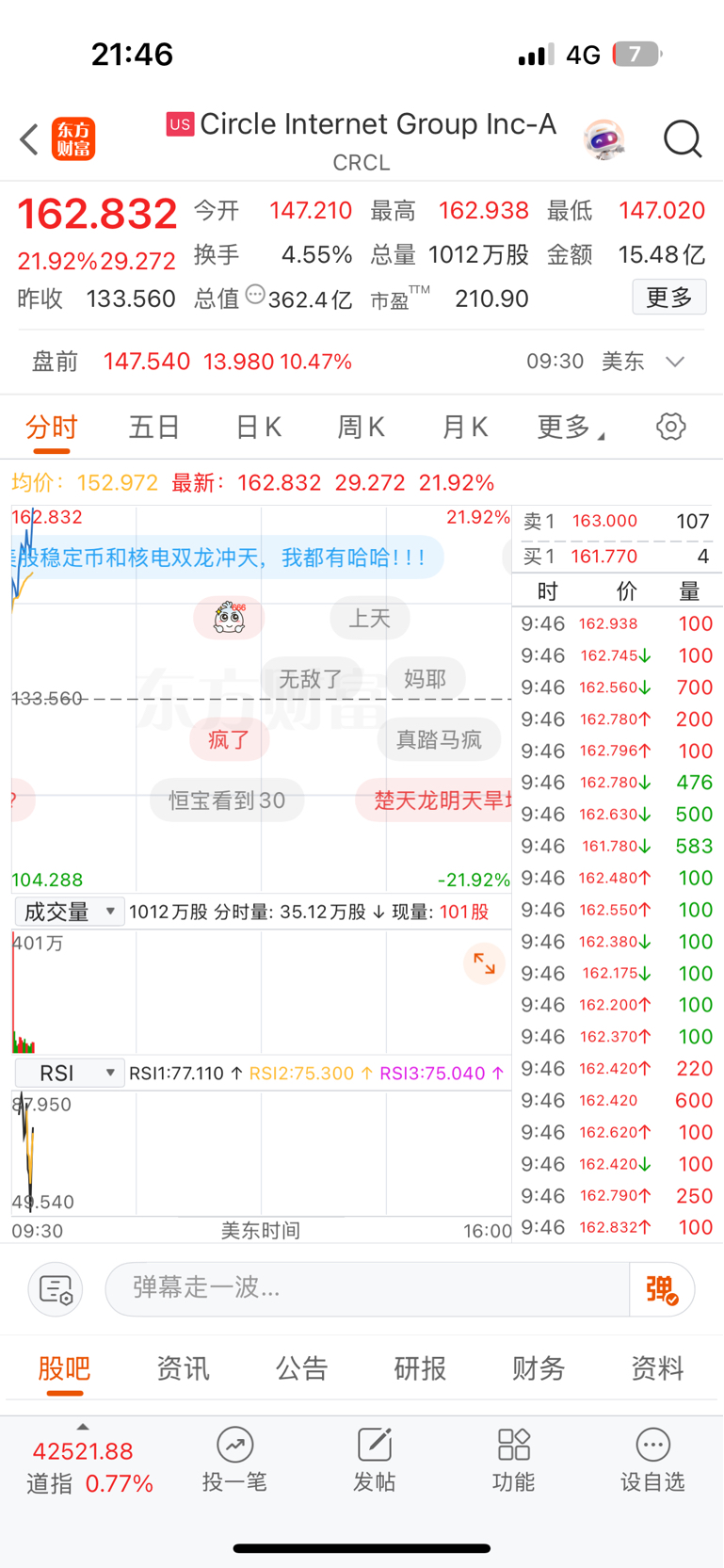Open the 更多 chart period dropdown

[x=571, y=428]
